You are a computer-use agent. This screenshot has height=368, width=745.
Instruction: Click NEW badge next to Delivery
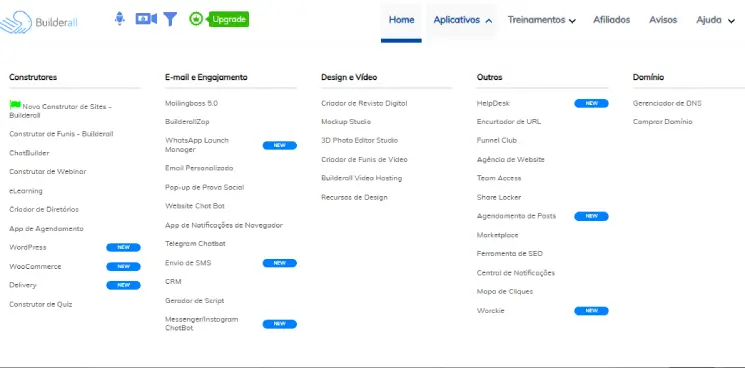(123, 285)
